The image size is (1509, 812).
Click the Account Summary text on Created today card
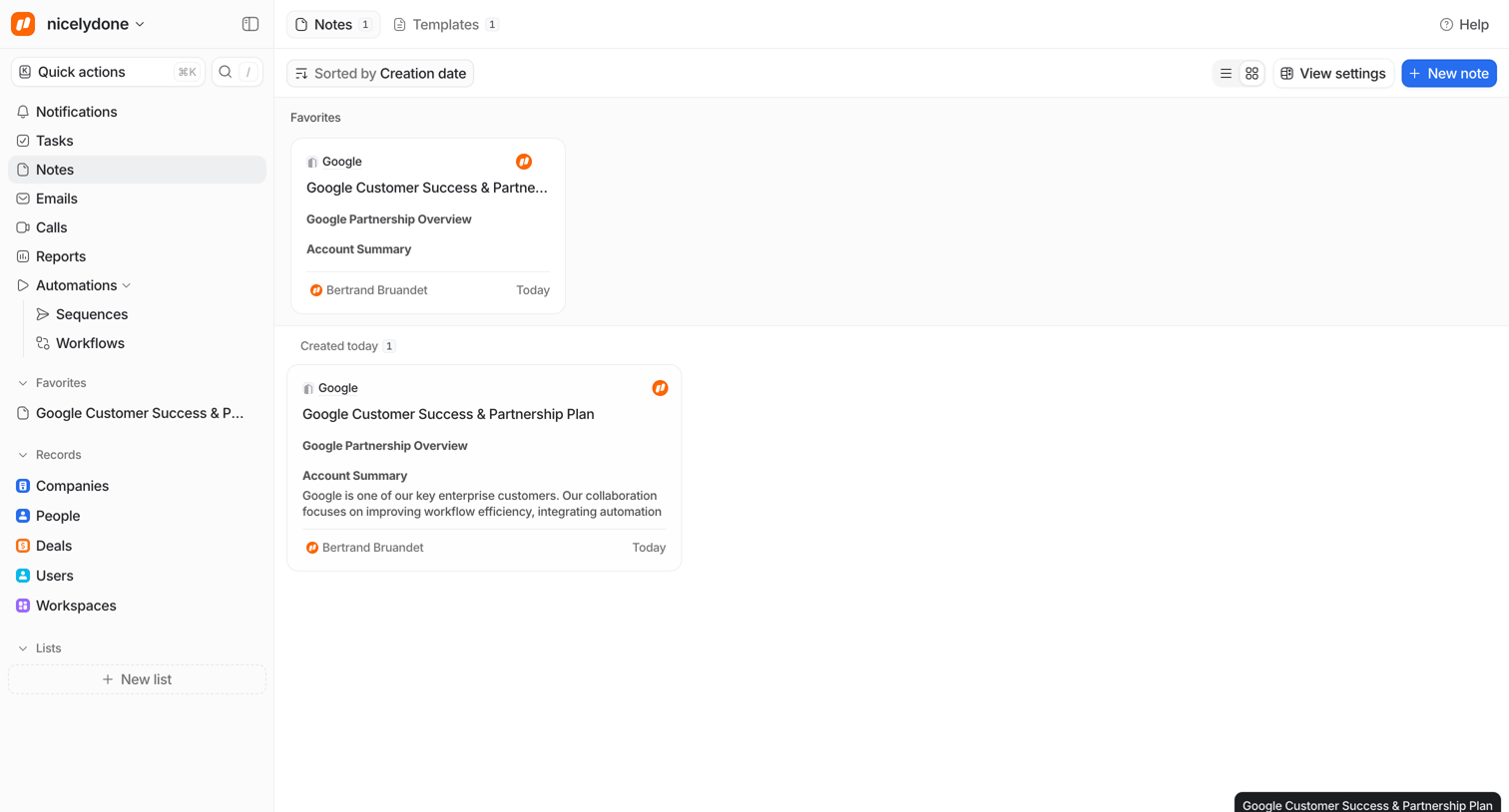pos(355,476)
